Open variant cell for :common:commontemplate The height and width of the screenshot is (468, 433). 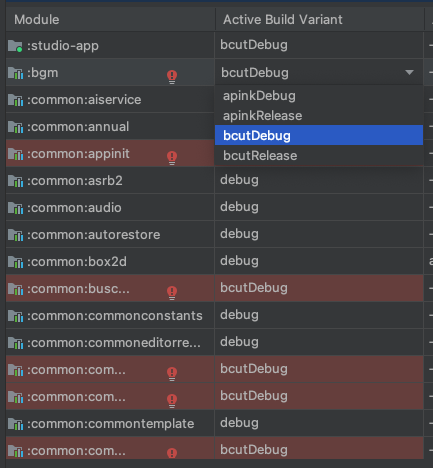point(319,423)
